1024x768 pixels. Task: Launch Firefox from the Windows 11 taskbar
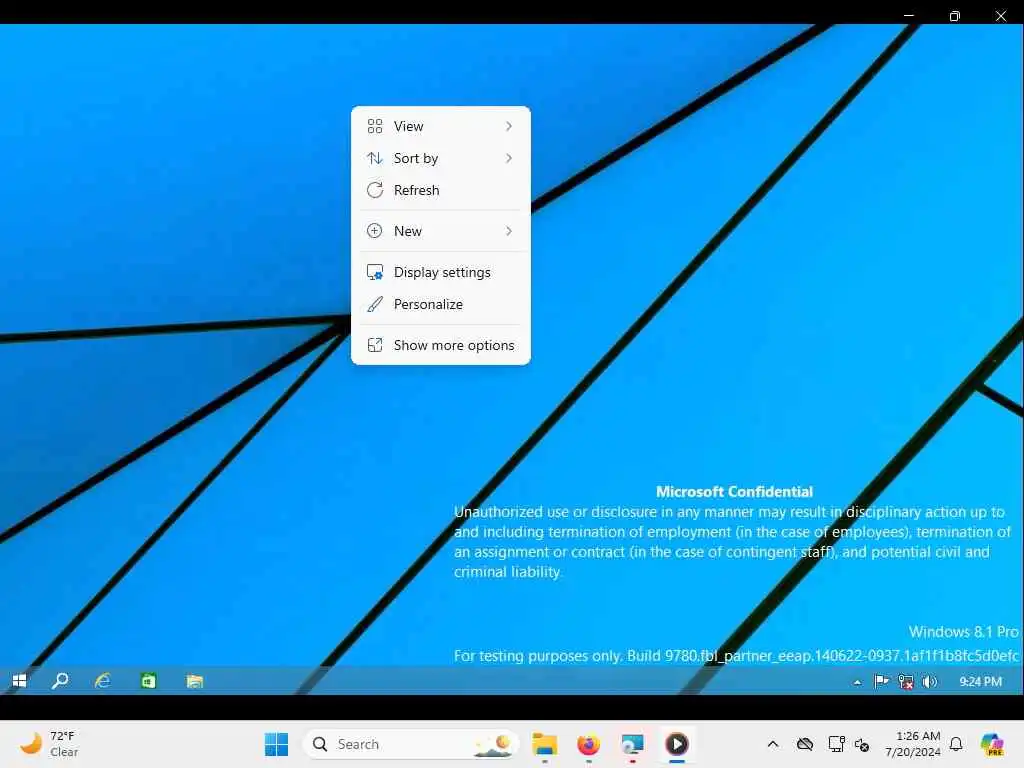point(588,744)
